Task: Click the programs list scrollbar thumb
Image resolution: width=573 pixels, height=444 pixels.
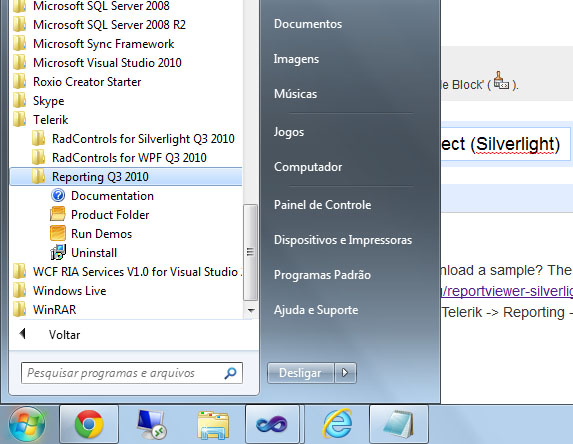Action: (x=250, y=252)
